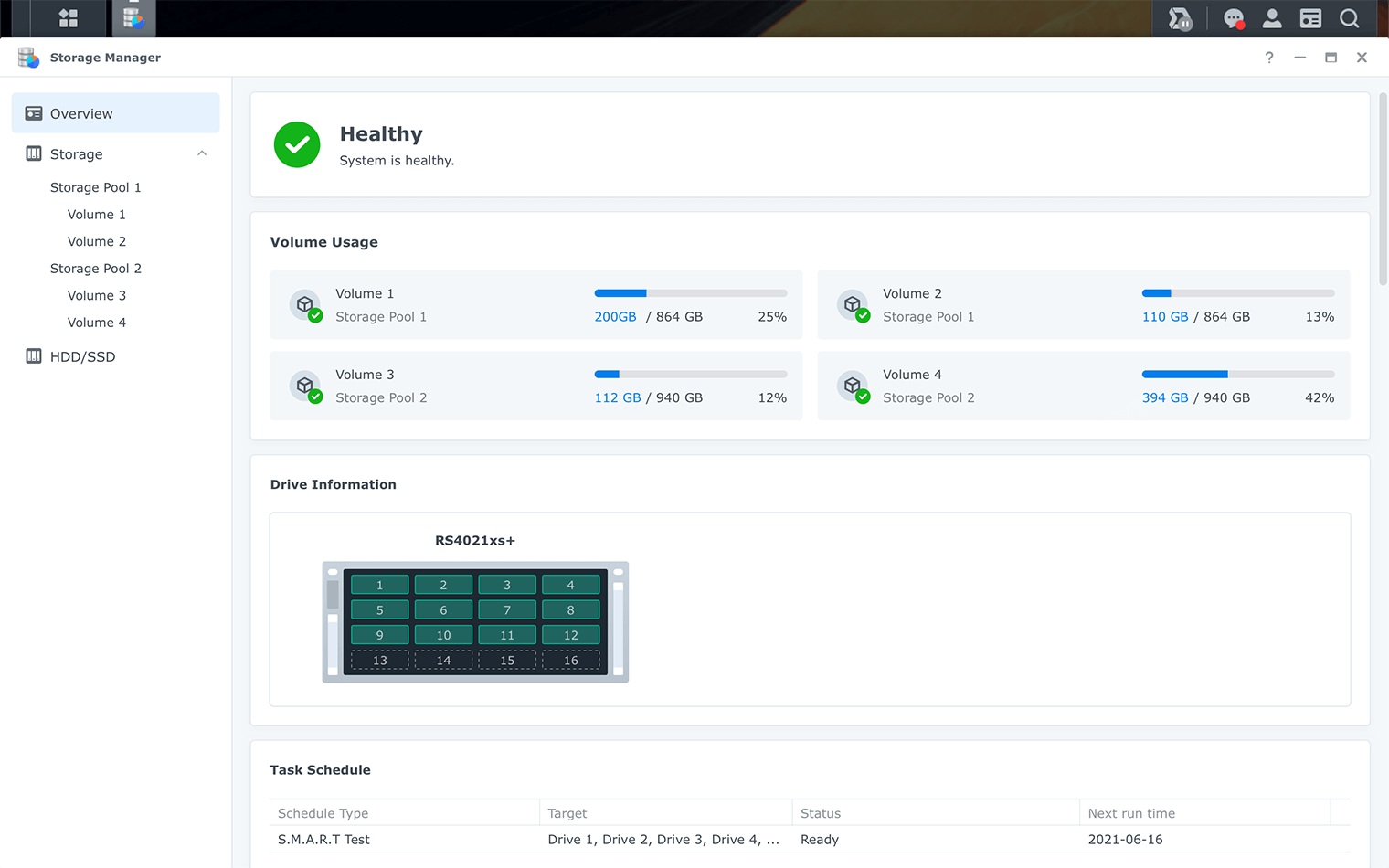This screenshot has height=868, width=1389.
Task: Open the user account options icon
Action: [1273, 18]
